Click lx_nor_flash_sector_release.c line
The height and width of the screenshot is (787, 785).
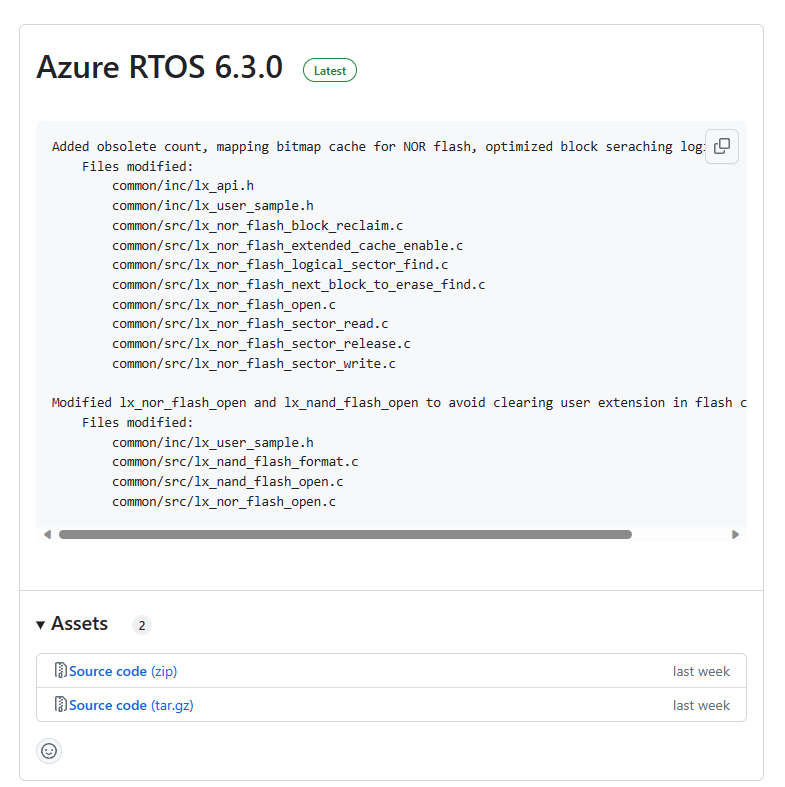tap(261, 344)
